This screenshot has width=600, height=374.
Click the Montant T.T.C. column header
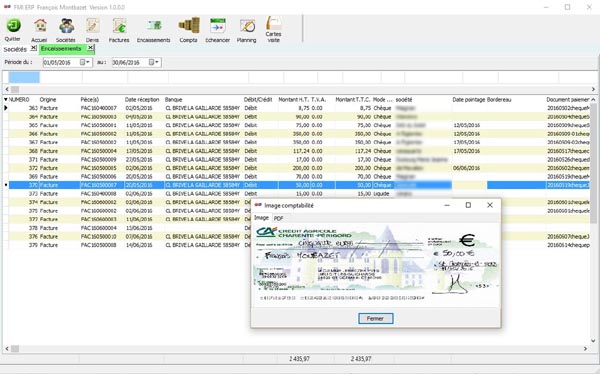click(353, 100)
